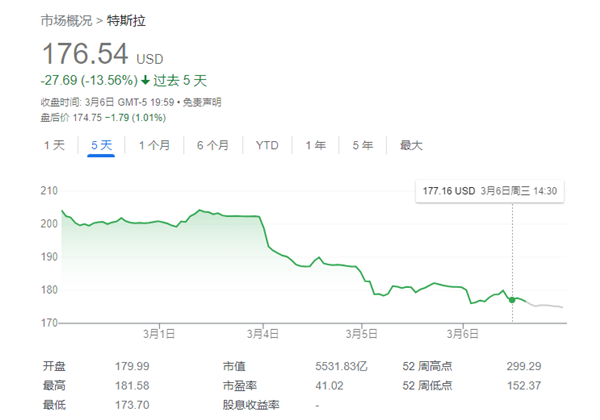
Task: Click the 市值 label
Action: (x=234, y=366)
